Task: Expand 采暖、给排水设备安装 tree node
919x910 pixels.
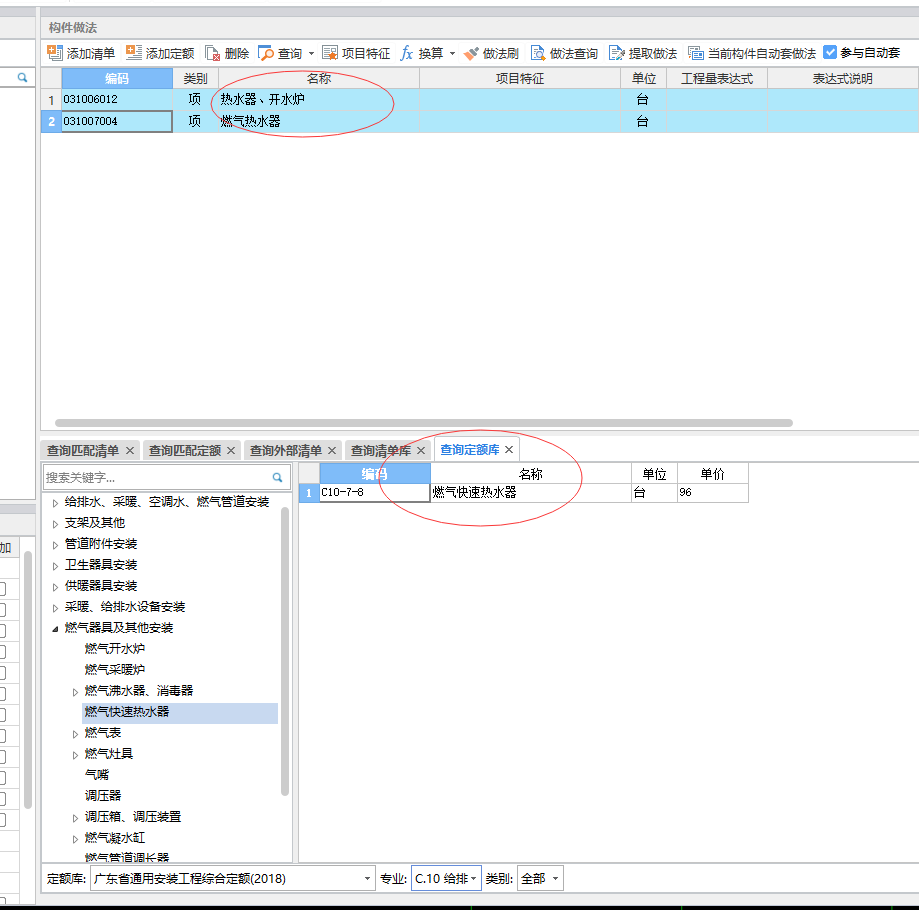Action: click(55, 608)
